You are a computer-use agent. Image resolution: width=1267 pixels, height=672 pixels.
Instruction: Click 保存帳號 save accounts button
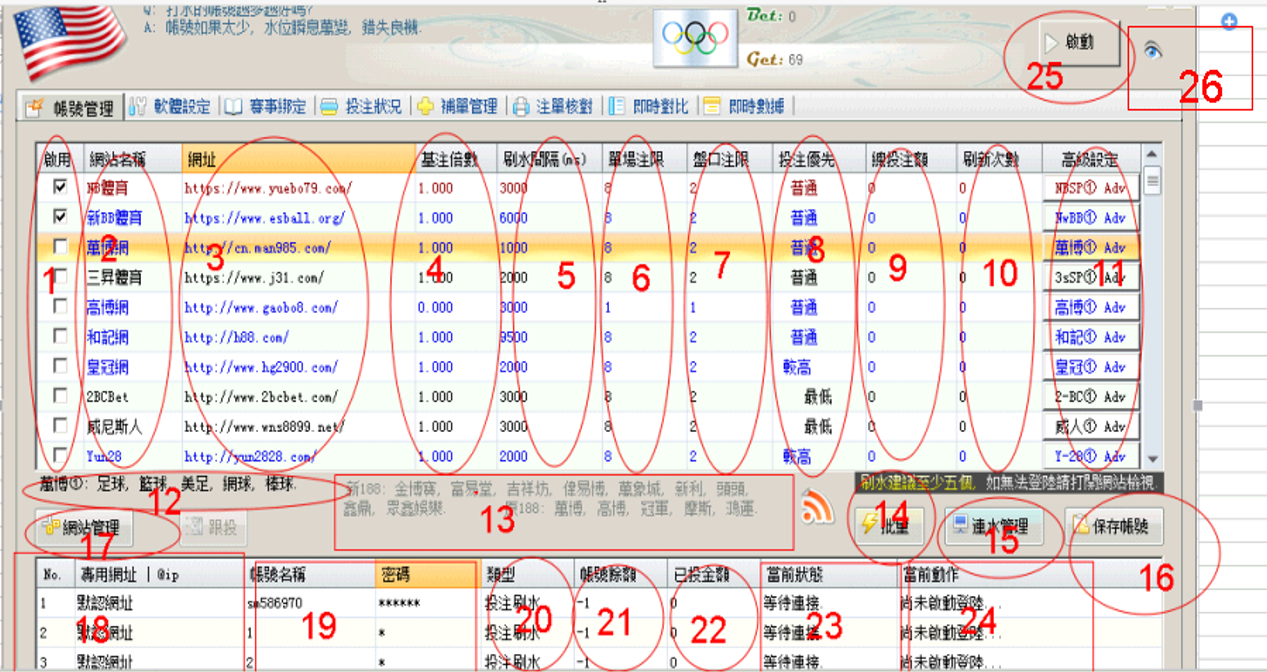coord(1114,525)
